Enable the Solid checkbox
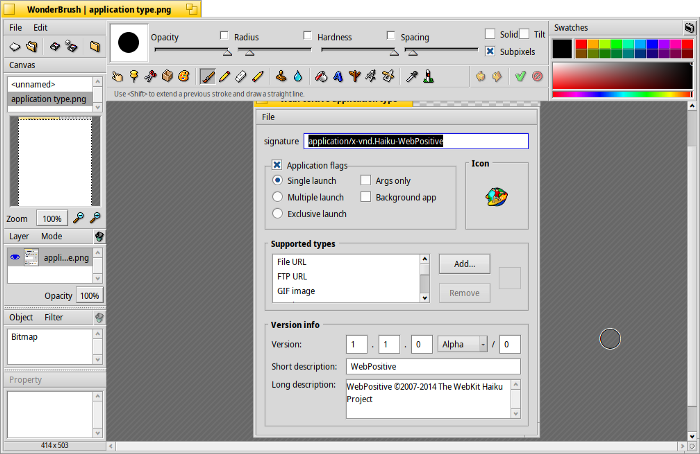The height and width of the screenshot is (454, 700). coord(490,34)
